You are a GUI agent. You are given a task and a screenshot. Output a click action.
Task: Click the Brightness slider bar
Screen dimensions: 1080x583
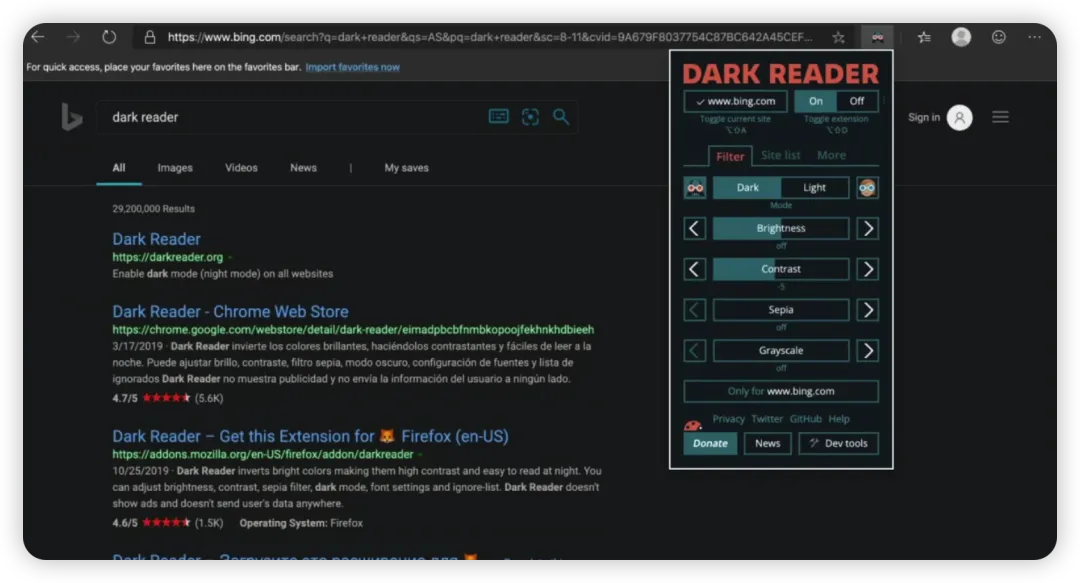coord(781,228)
